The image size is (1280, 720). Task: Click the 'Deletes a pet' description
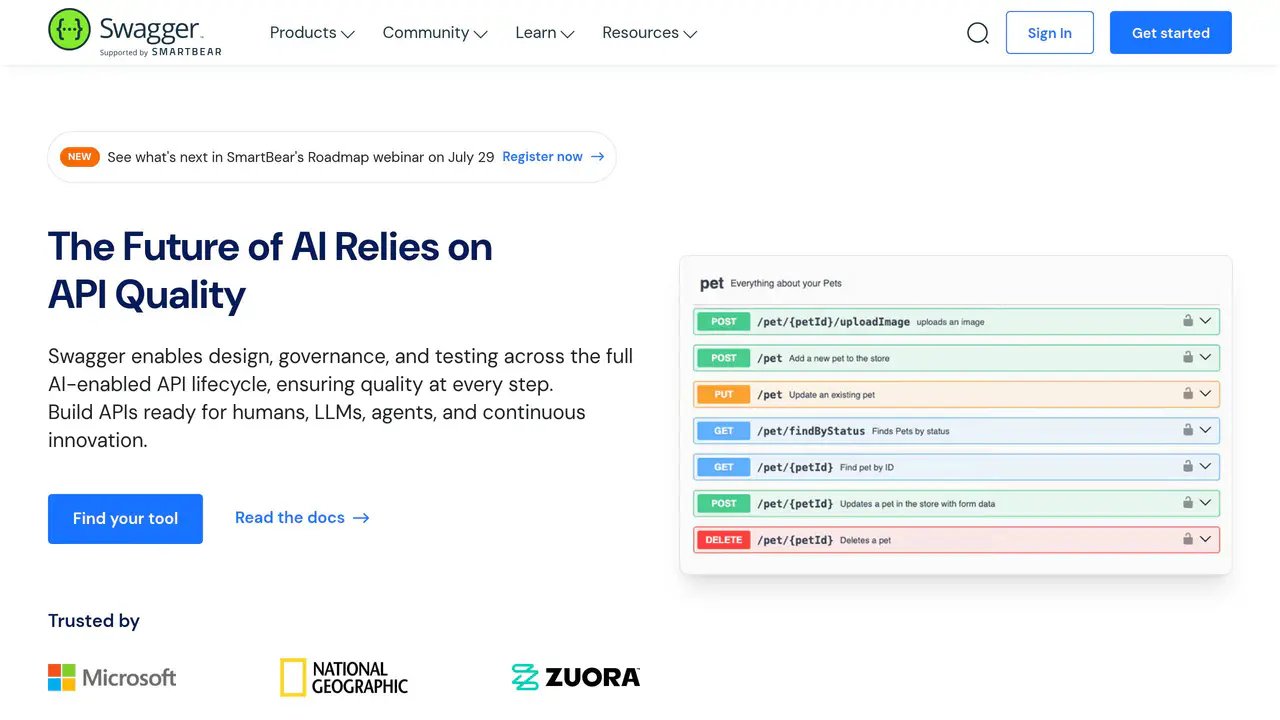click(x=865, y=540)
